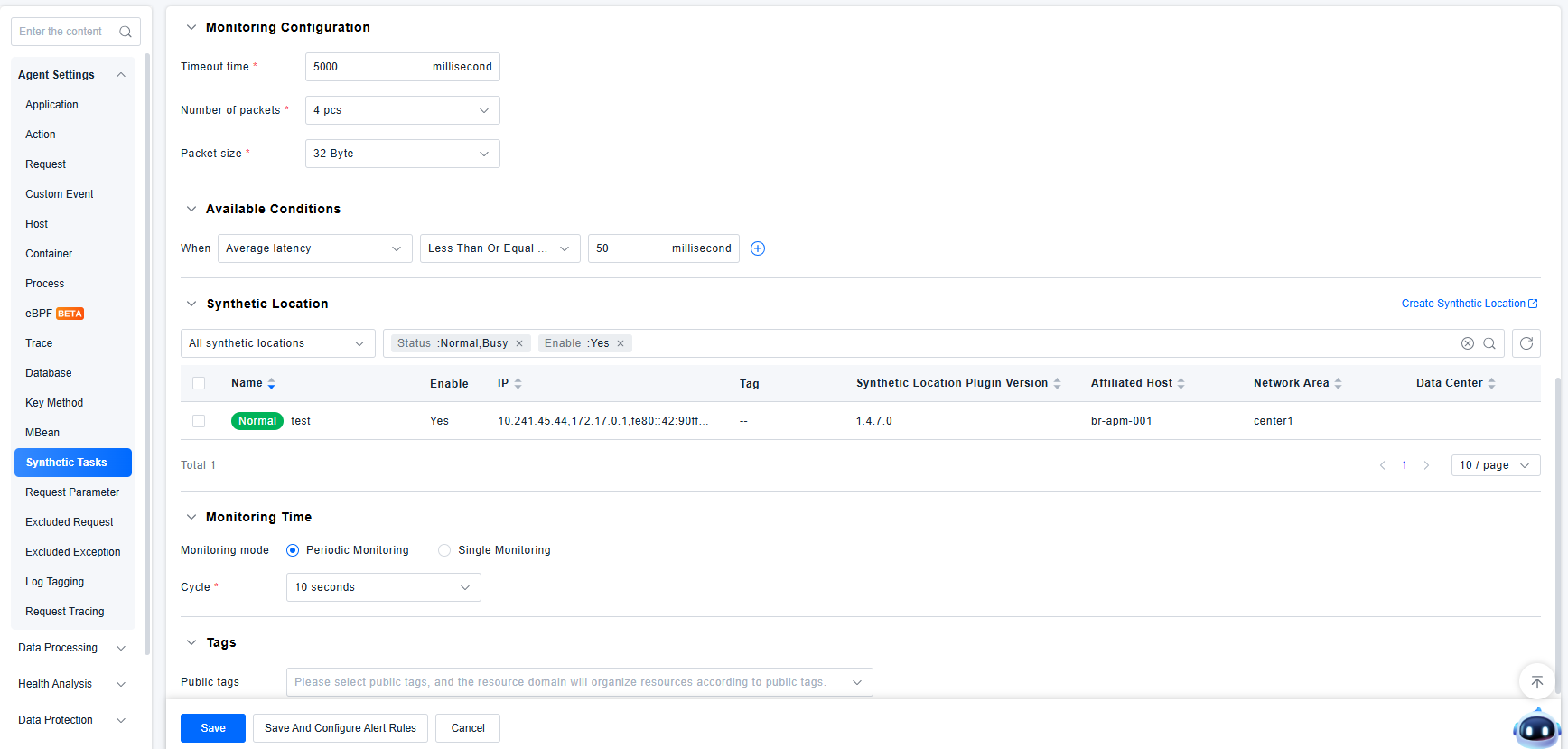Remove the Status Normal,Busy filter tag
The height and width of the screenshot is (749, 1568).
519,343
